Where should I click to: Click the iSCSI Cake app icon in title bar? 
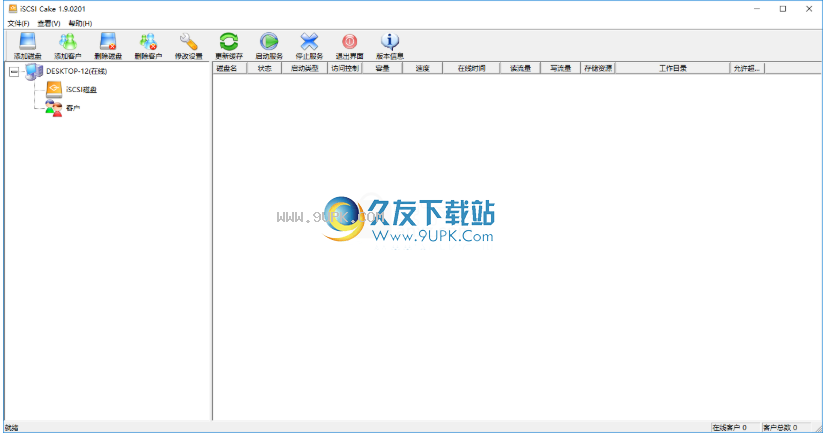(x=13, y=8)
